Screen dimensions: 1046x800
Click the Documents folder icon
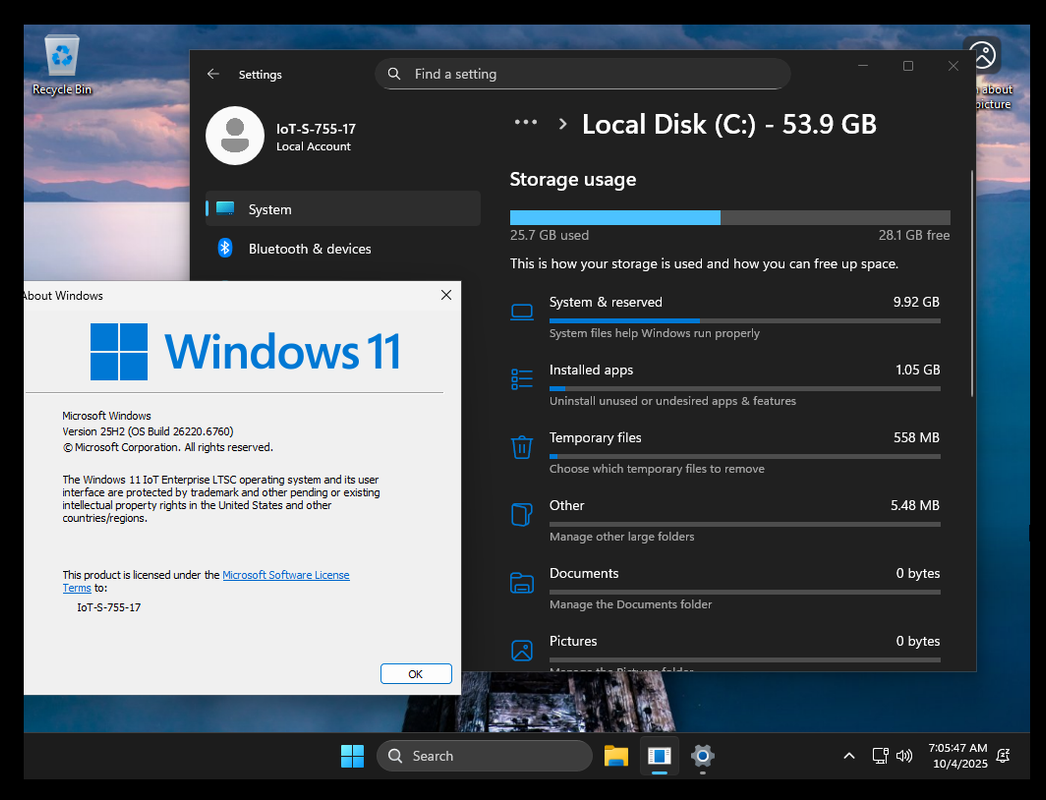[x=522, y=582]
